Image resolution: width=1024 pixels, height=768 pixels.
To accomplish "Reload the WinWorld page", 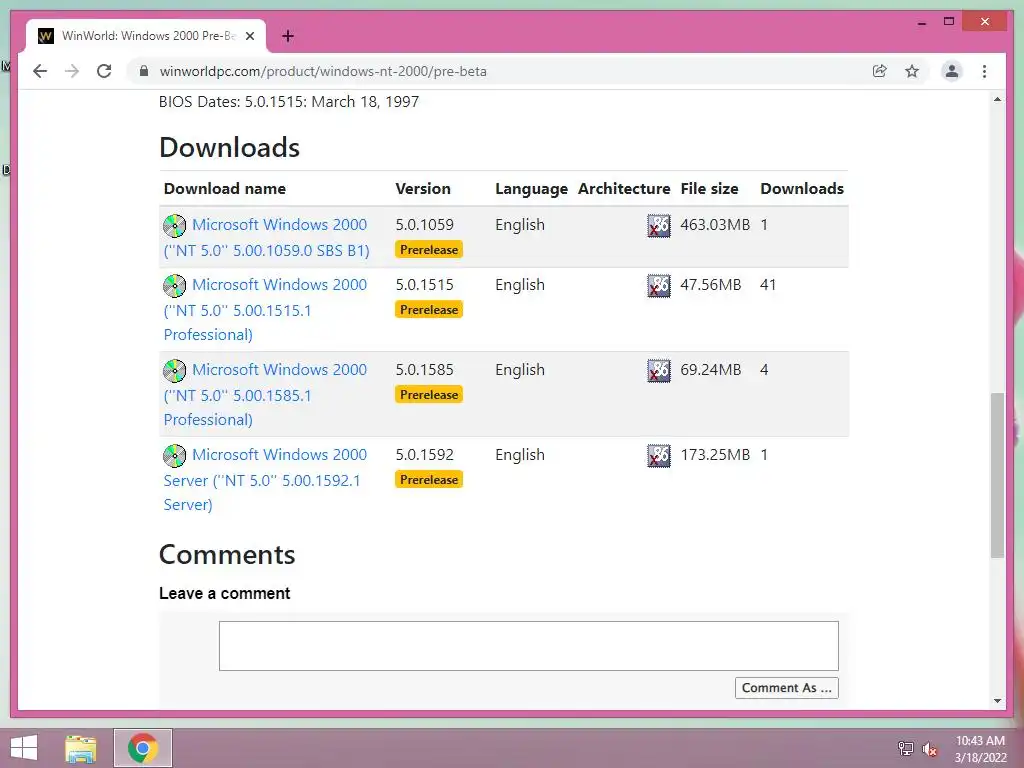I will [104, 71].
